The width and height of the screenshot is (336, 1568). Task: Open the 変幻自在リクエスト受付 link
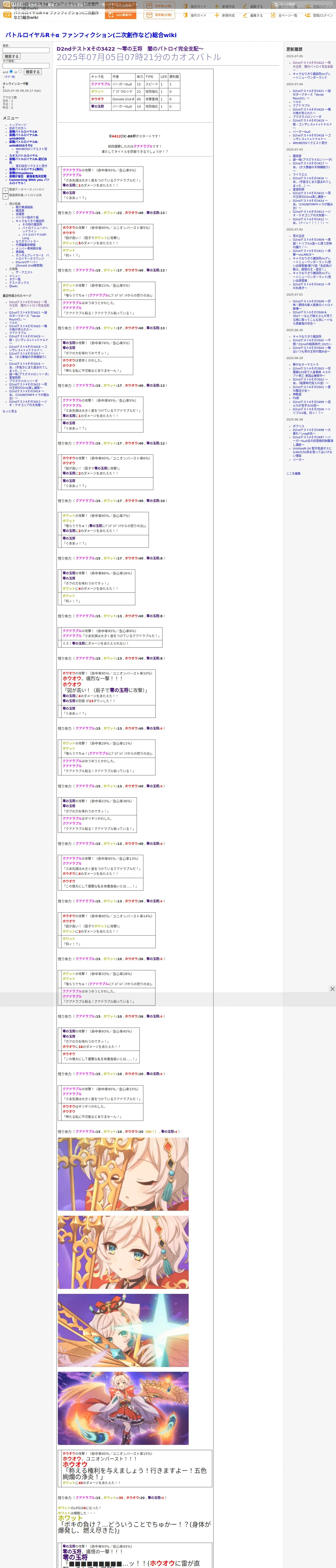(x=31, y=166)
